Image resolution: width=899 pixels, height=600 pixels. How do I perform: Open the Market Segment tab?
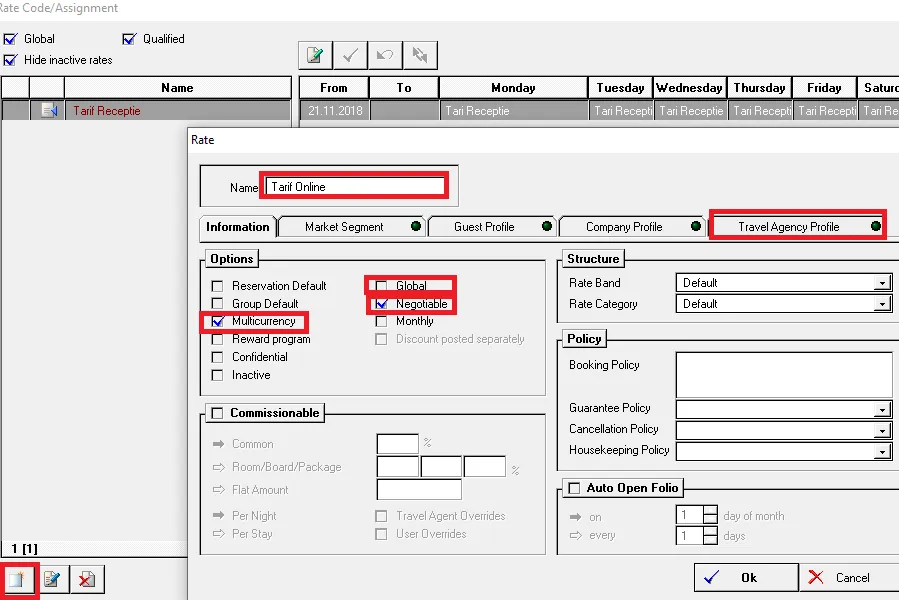coord(351,227)
